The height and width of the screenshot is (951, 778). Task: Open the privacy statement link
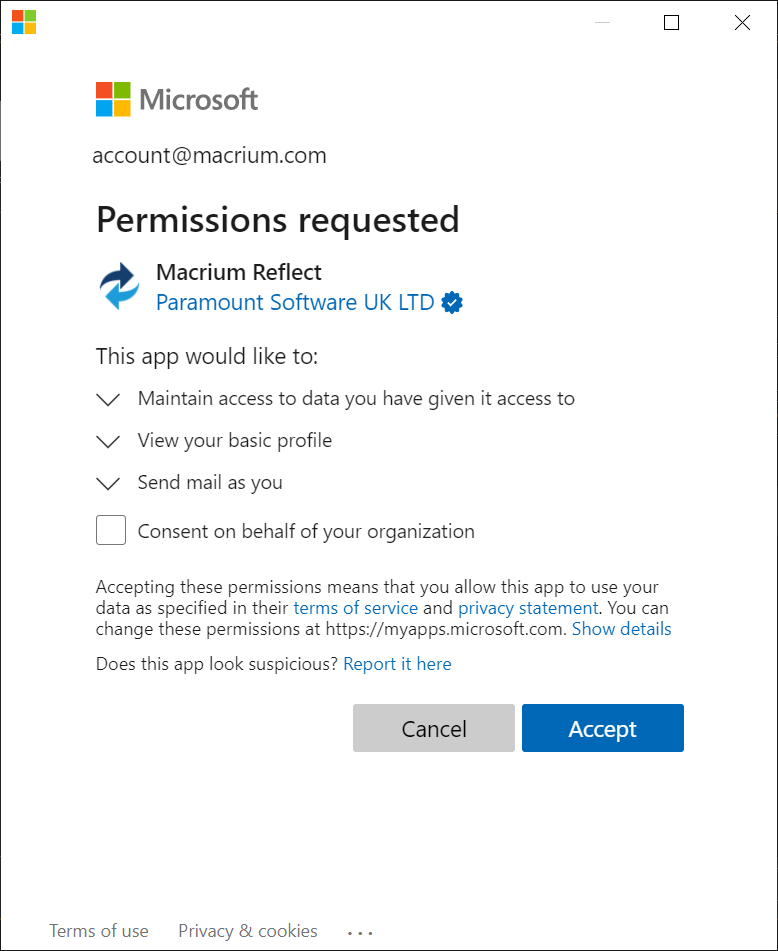(527, 608)
